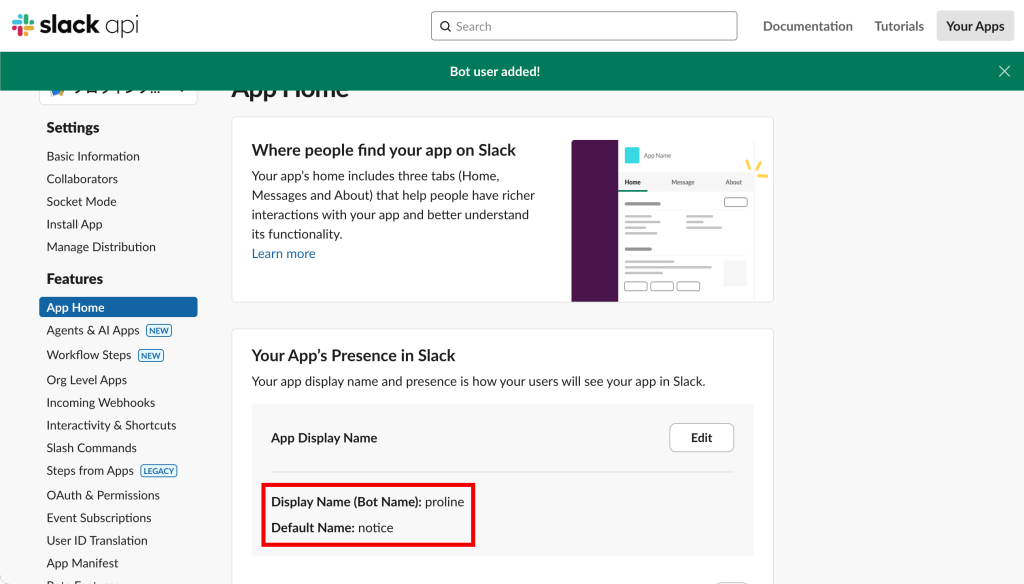Click the Slack API logo
1024x584 pixels.
75,26
